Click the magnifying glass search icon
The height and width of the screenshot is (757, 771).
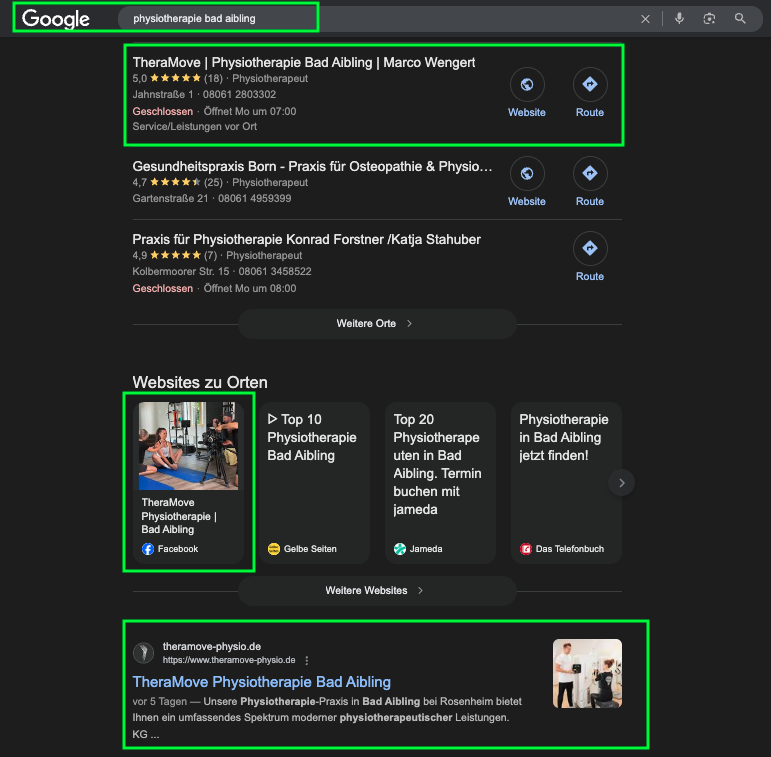(740, 19)
